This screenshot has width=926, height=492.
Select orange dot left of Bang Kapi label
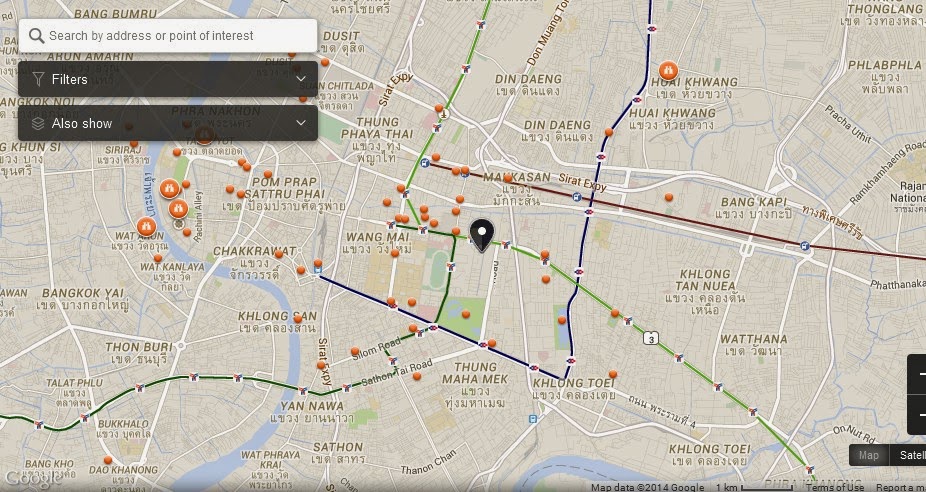[669, 197]
